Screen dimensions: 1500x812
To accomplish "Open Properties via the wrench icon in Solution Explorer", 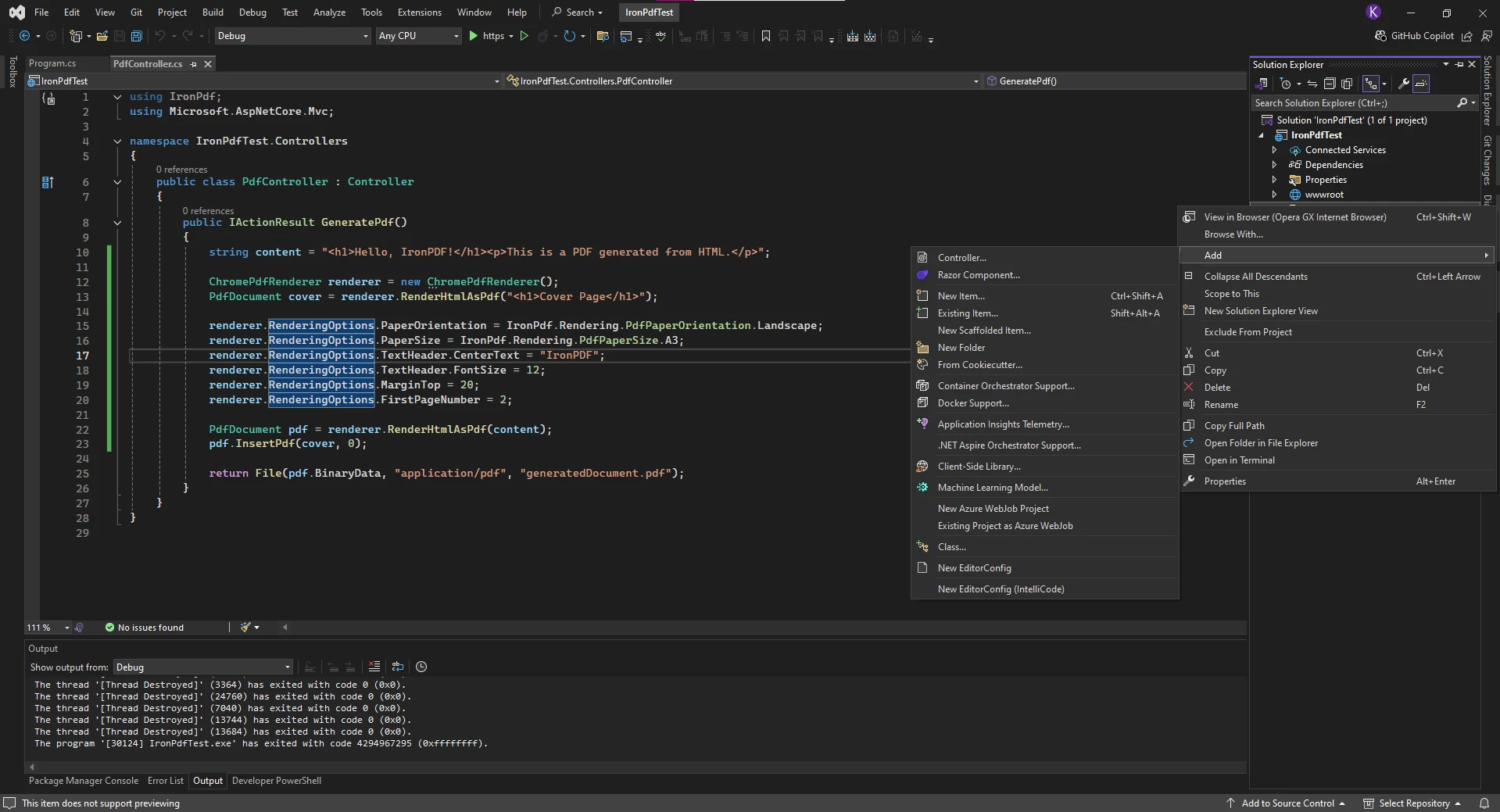I will pyautogui.click(x=1404, y=84).
